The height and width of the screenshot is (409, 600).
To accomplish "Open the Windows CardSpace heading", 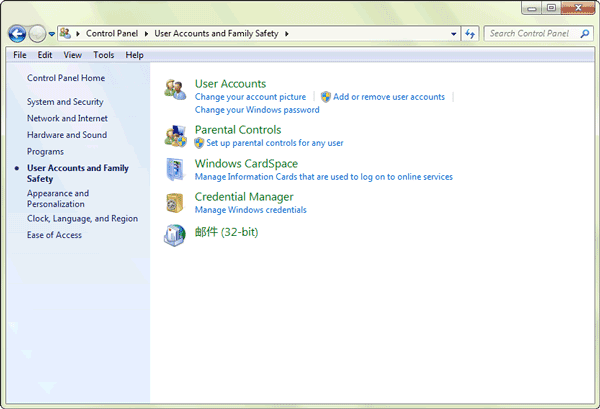I will tap(246, 163).
